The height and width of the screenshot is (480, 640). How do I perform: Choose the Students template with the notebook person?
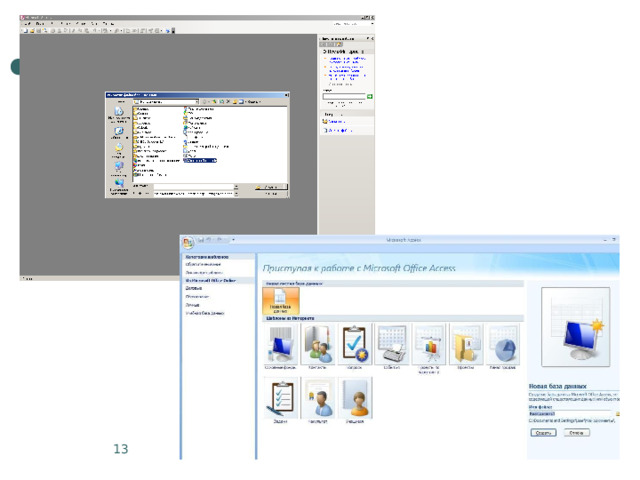(354, 400)
